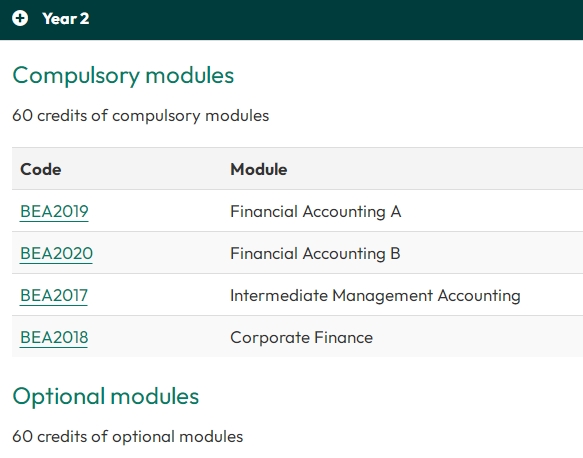This screenshot has width=583, height=458.
Task: Click the Corporate Finance module name
Action: [x=302, y=338]
